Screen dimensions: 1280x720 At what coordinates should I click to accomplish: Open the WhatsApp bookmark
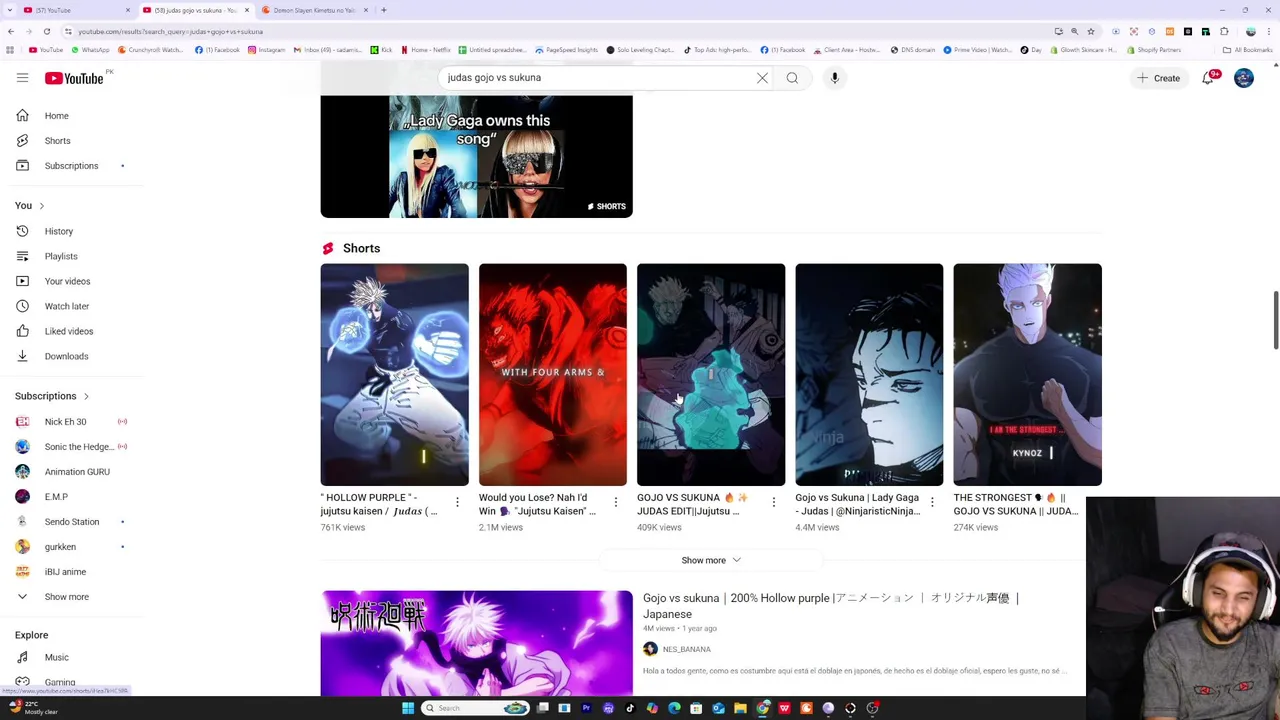(x=90, y=50)
